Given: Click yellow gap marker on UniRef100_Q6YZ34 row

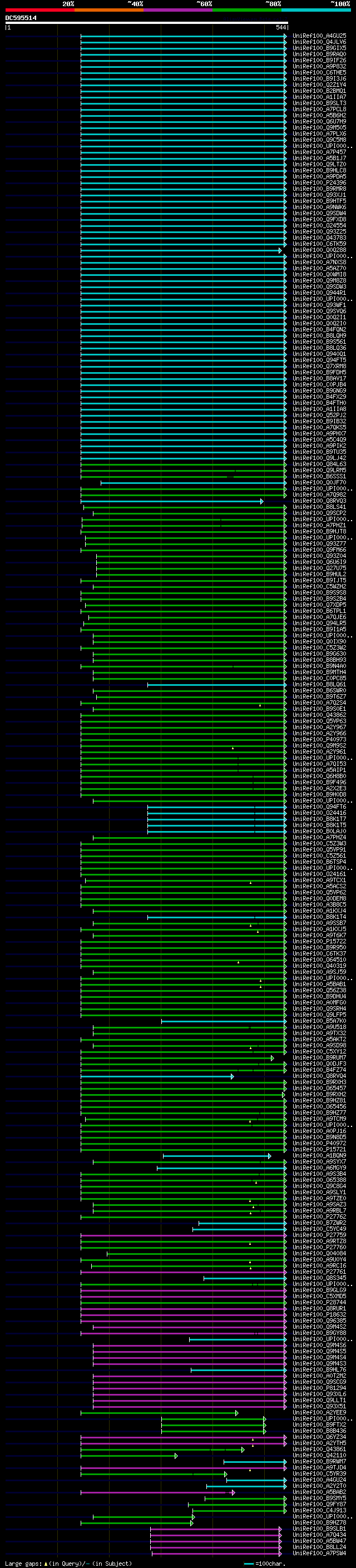Looking at the screenshot, I should point(253,1439).
